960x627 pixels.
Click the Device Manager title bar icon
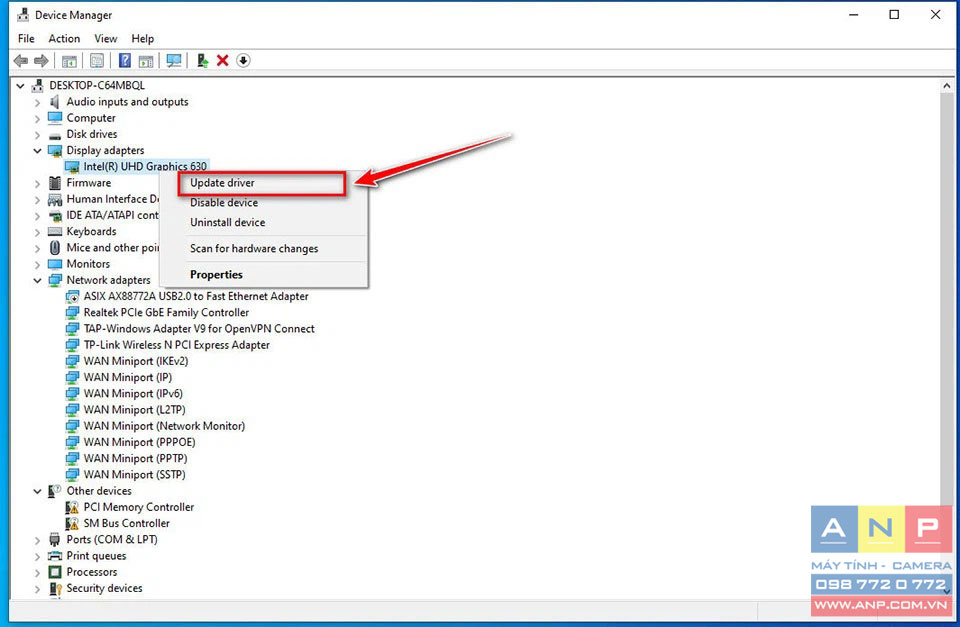click(x=23, y=15)
